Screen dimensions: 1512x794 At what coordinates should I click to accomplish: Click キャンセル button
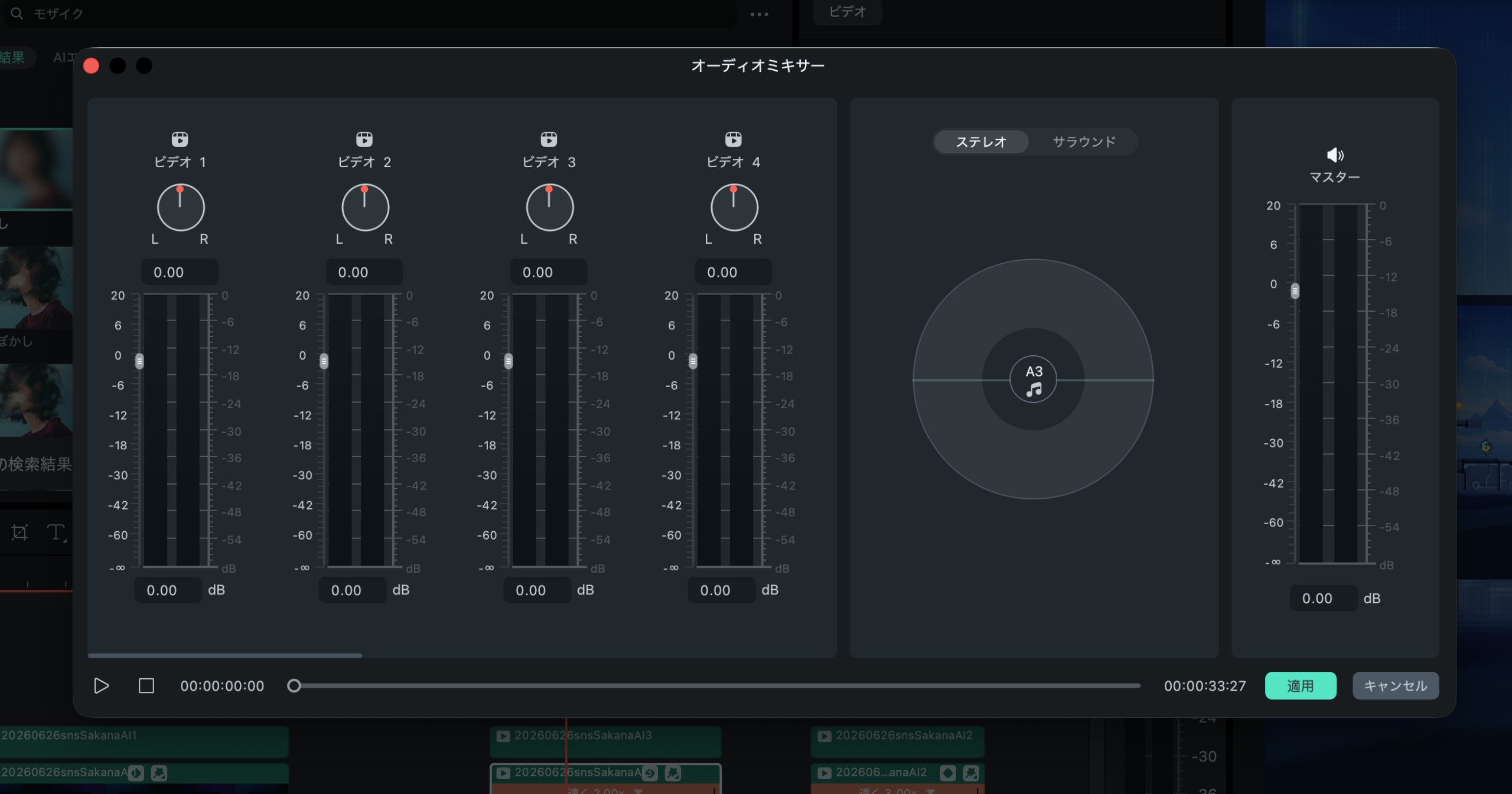click(x=1396, y=685)
